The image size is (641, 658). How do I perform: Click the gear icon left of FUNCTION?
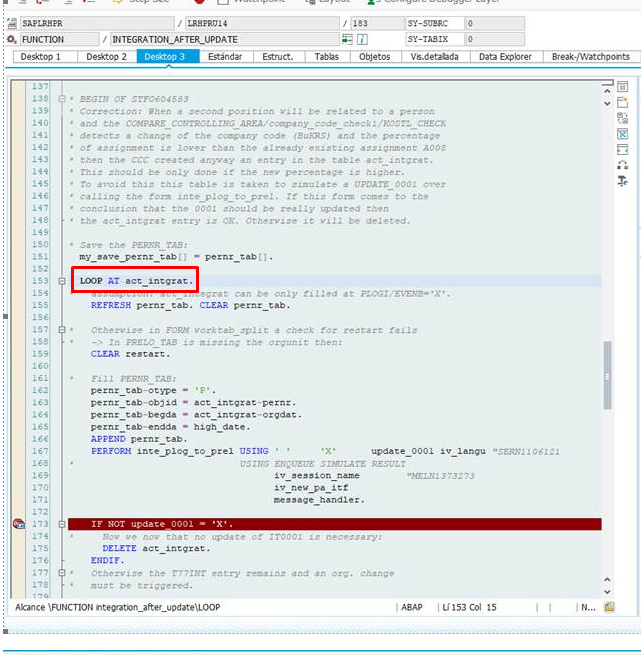click(x=12, y=39)
